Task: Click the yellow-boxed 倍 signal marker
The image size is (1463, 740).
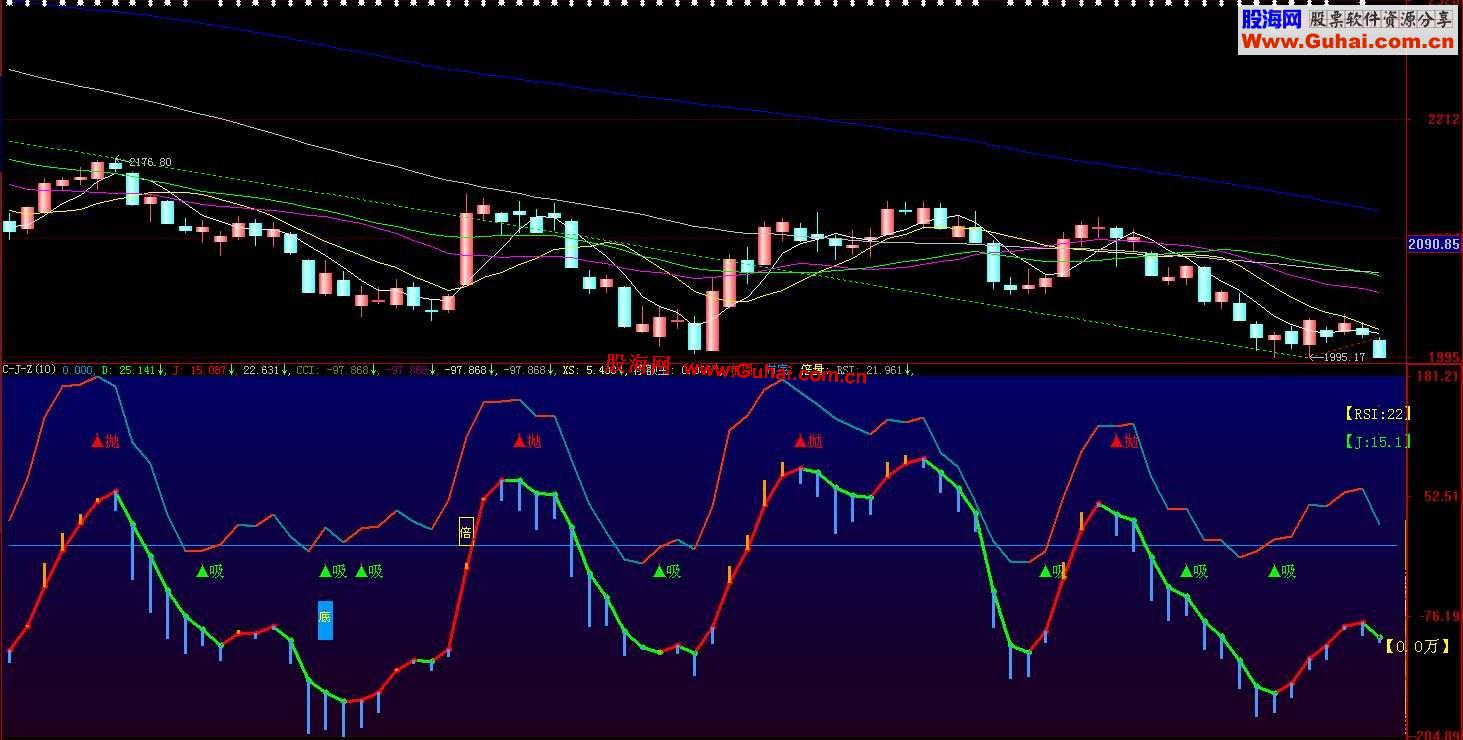Action: (465, 531)
